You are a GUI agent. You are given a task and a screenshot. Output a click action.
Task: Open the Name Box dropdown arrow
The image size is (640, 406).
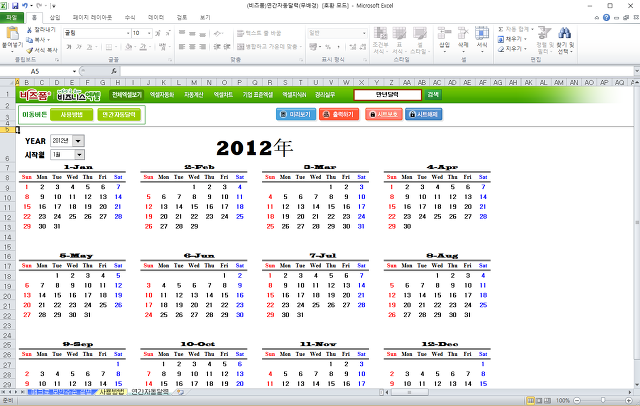tap(74, 71)
